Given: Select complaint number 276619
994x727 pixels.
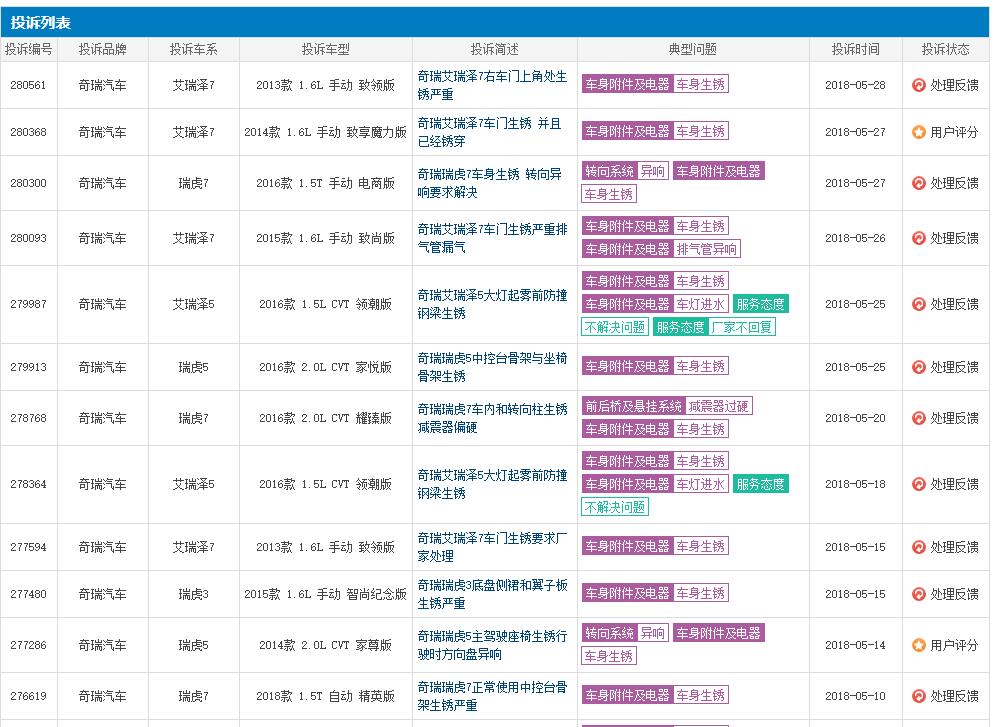Looking at the screenshot, I should (x=29, y=696).
